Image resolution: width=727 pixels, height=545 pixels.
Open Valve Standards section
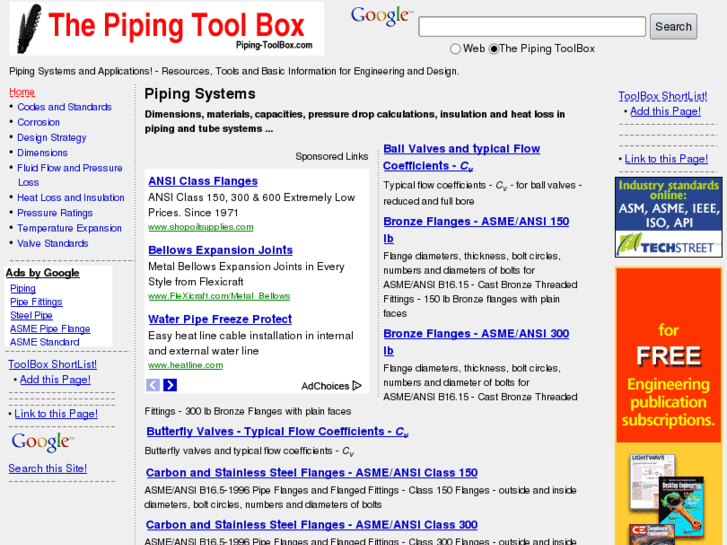click(52, 244)
